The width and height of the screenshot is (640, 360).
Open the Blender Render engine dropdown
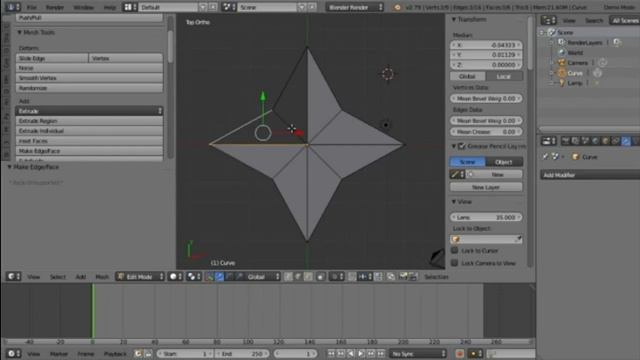pos(355,7)
